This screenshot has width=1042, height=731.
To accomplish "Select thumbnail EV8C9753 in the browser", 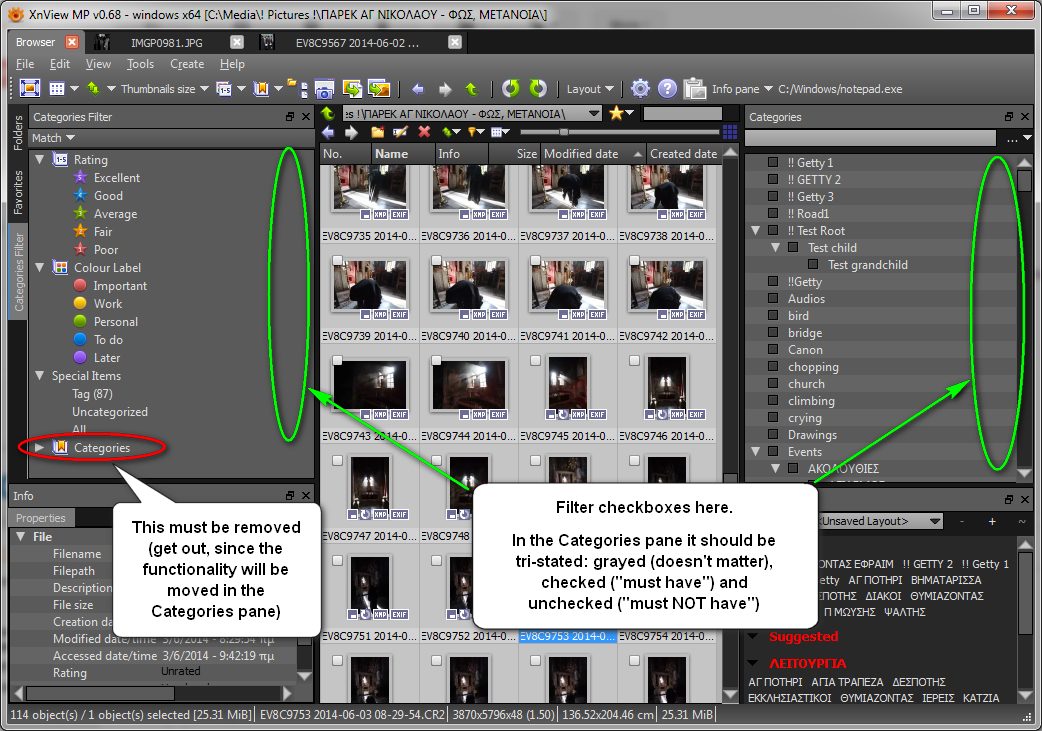I will 567,602.
